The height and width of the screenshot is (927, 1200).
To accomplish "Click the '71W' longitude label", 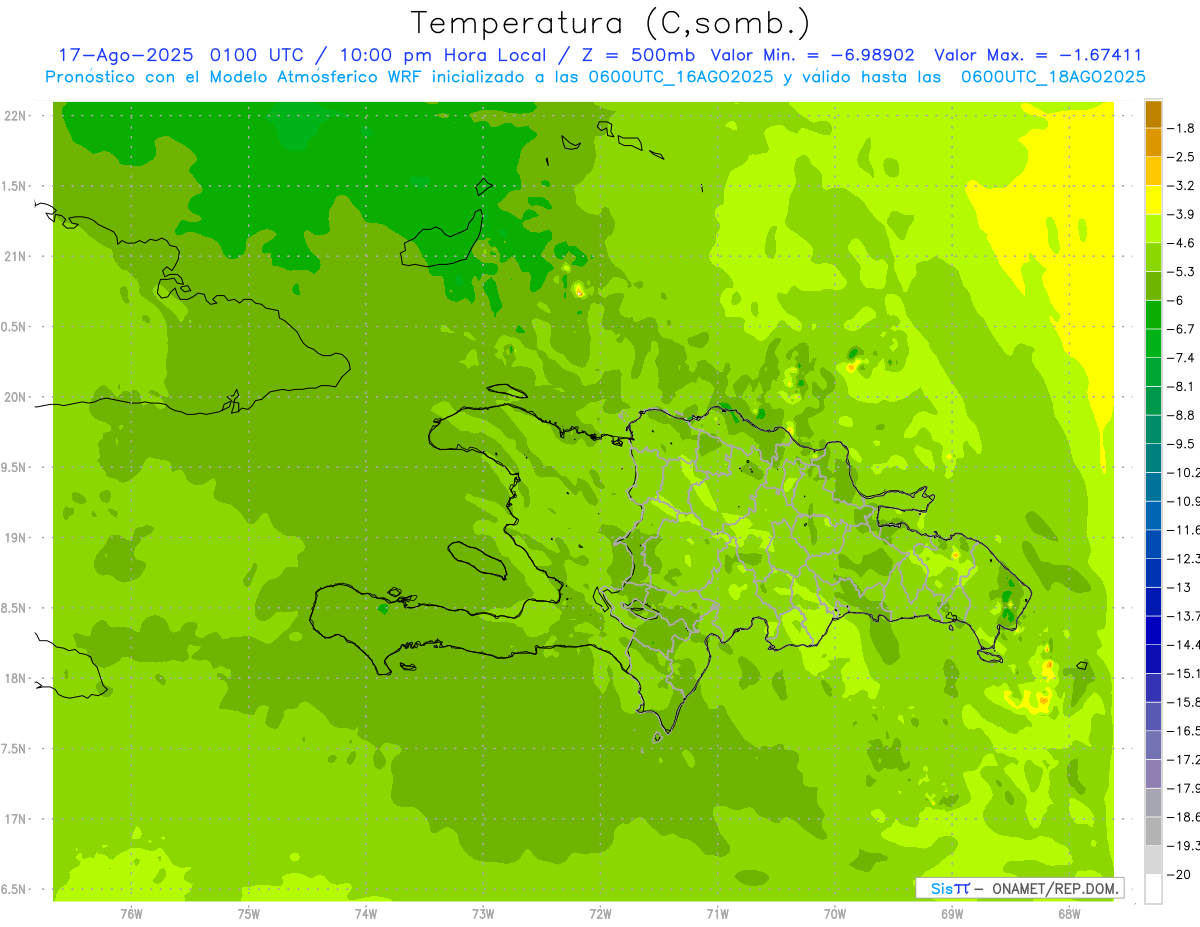I will [718, 913].
